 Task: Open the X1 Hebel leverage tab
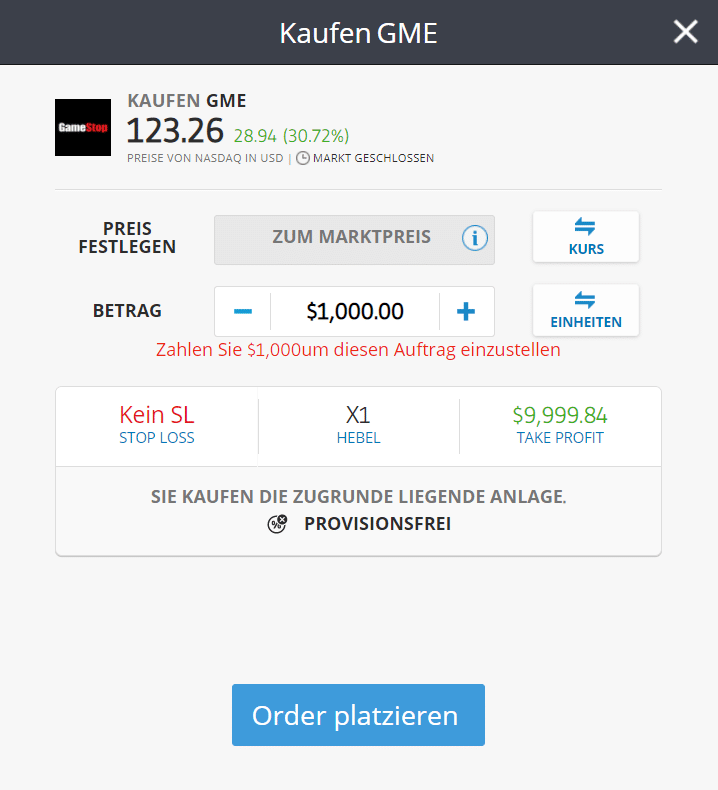coord(358,426)
